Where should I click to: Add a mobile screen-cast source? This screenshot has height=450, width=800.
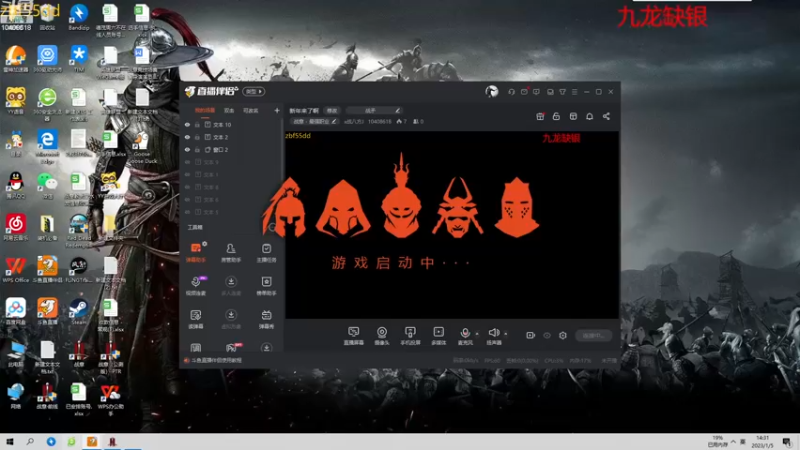(x=410, y=336)
